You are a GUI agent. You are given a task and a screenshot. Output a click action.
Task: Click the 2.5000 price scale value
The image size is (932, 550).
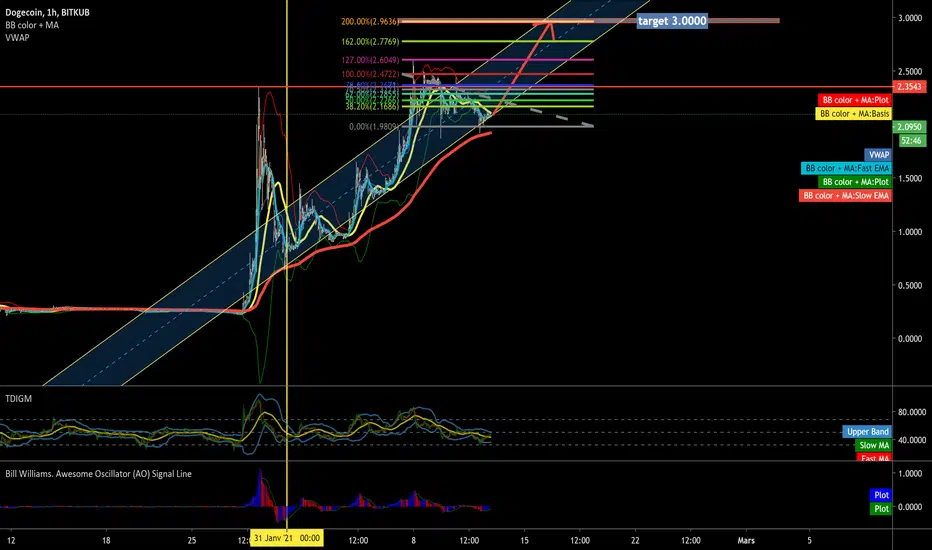click(x=910, y=71)
